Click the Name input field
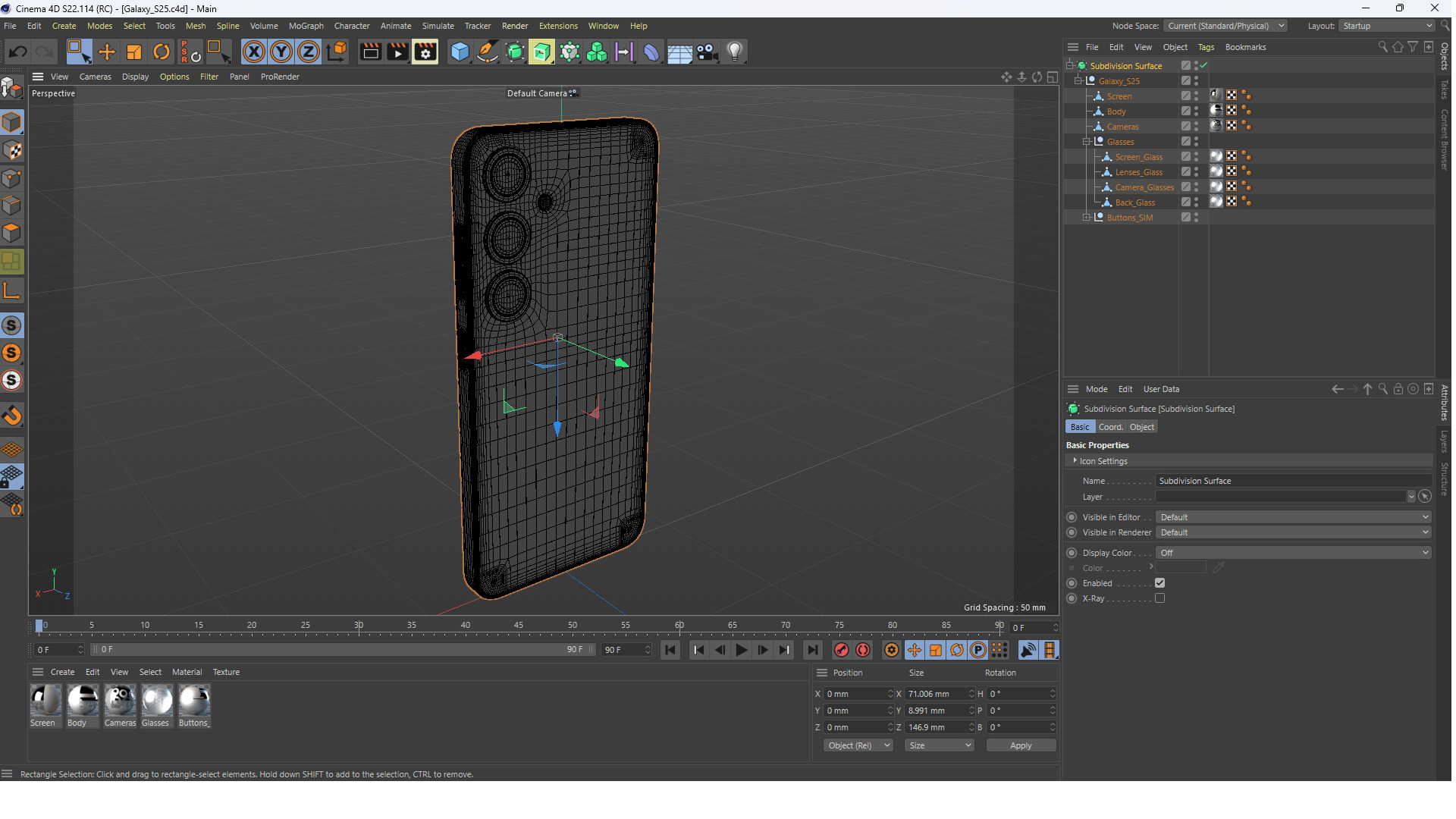The image size is (1456, 819). 1293,481
